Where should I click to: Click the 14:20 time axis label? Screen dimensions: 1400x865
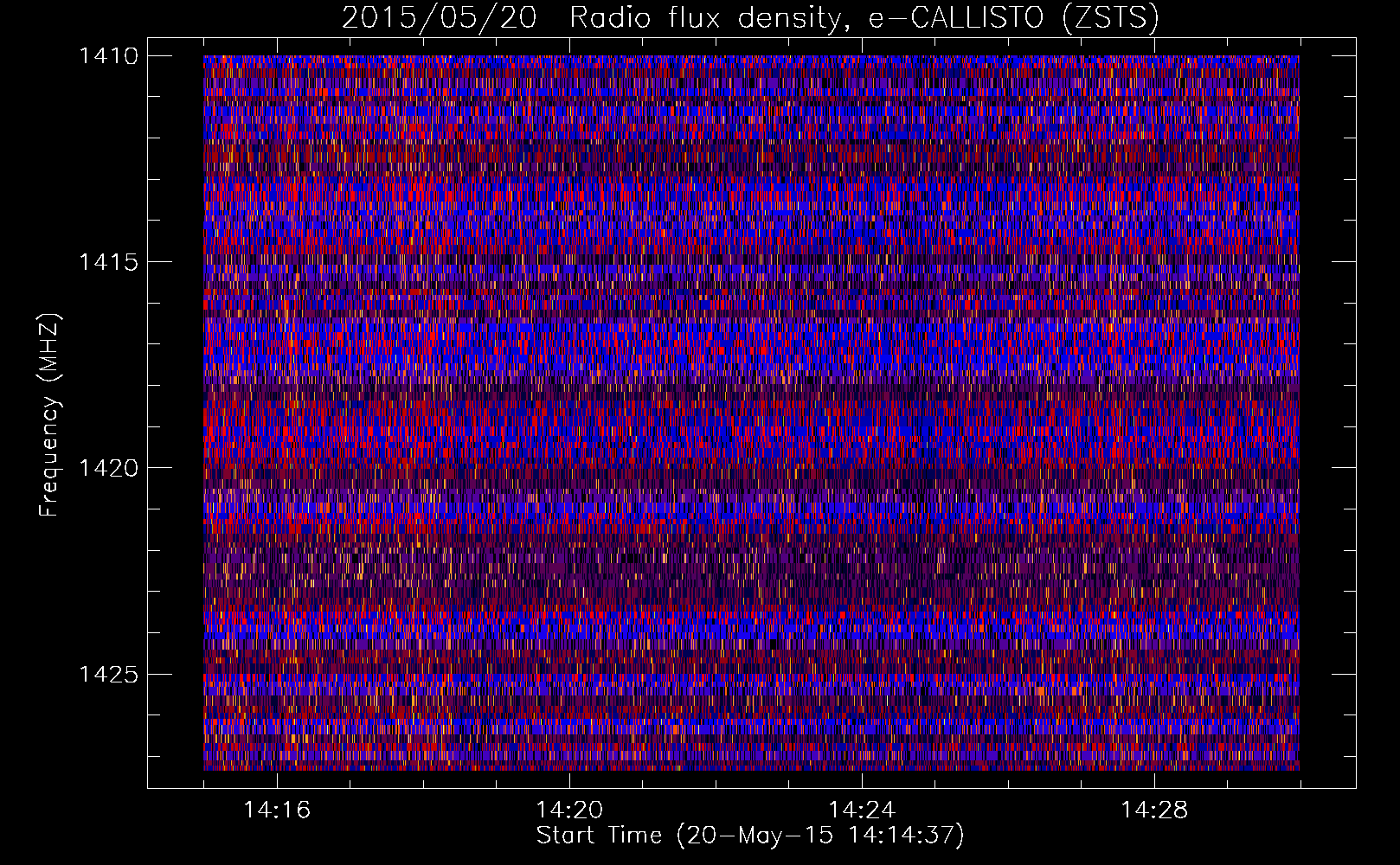point(569,810)
